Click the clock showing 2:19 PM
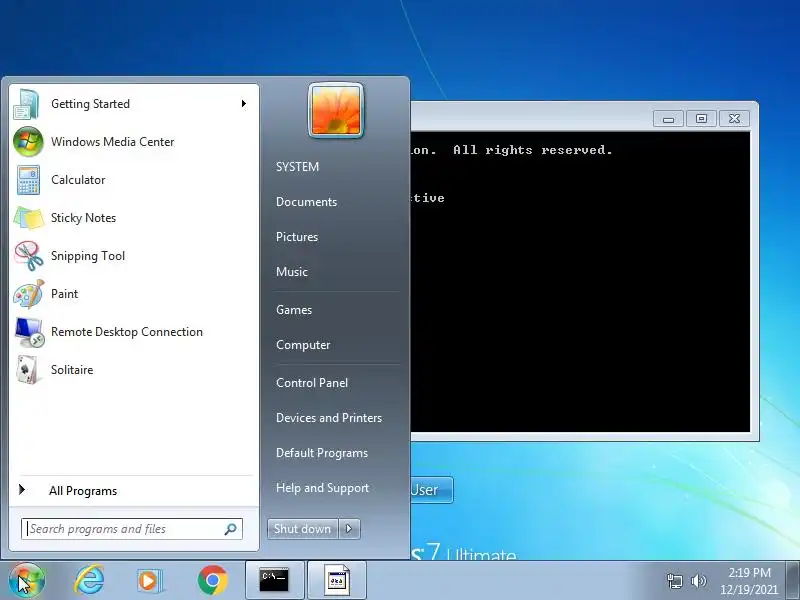The height and width of the screenshot is (600, 800). point(749,572)
